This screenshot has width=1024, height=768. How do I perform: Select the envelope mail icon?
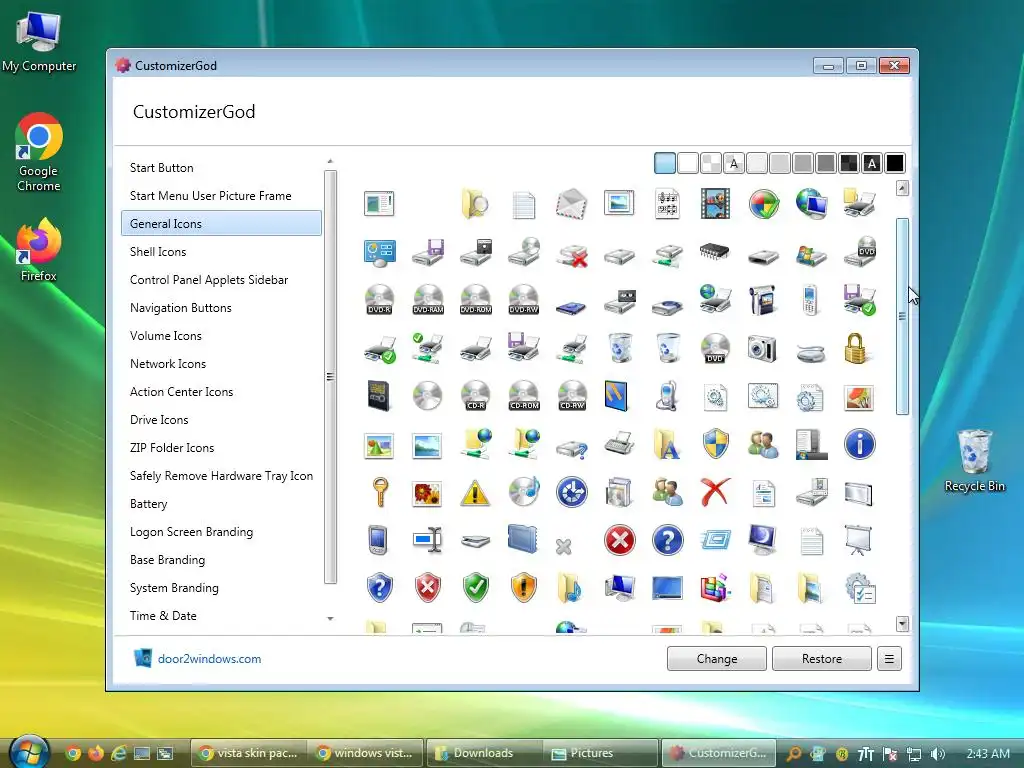coord(572,204)
